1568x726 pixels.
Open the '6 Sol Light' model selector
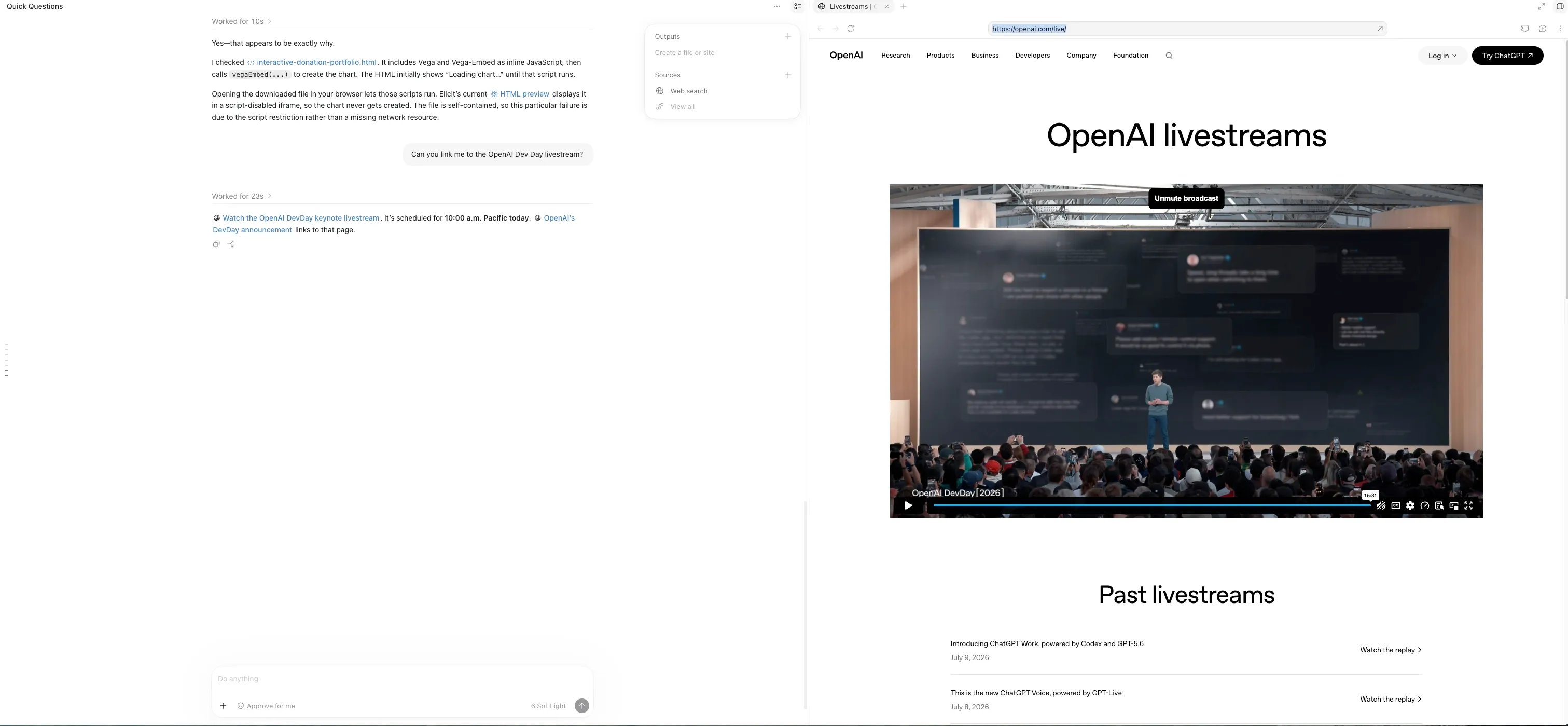[548, 706]
